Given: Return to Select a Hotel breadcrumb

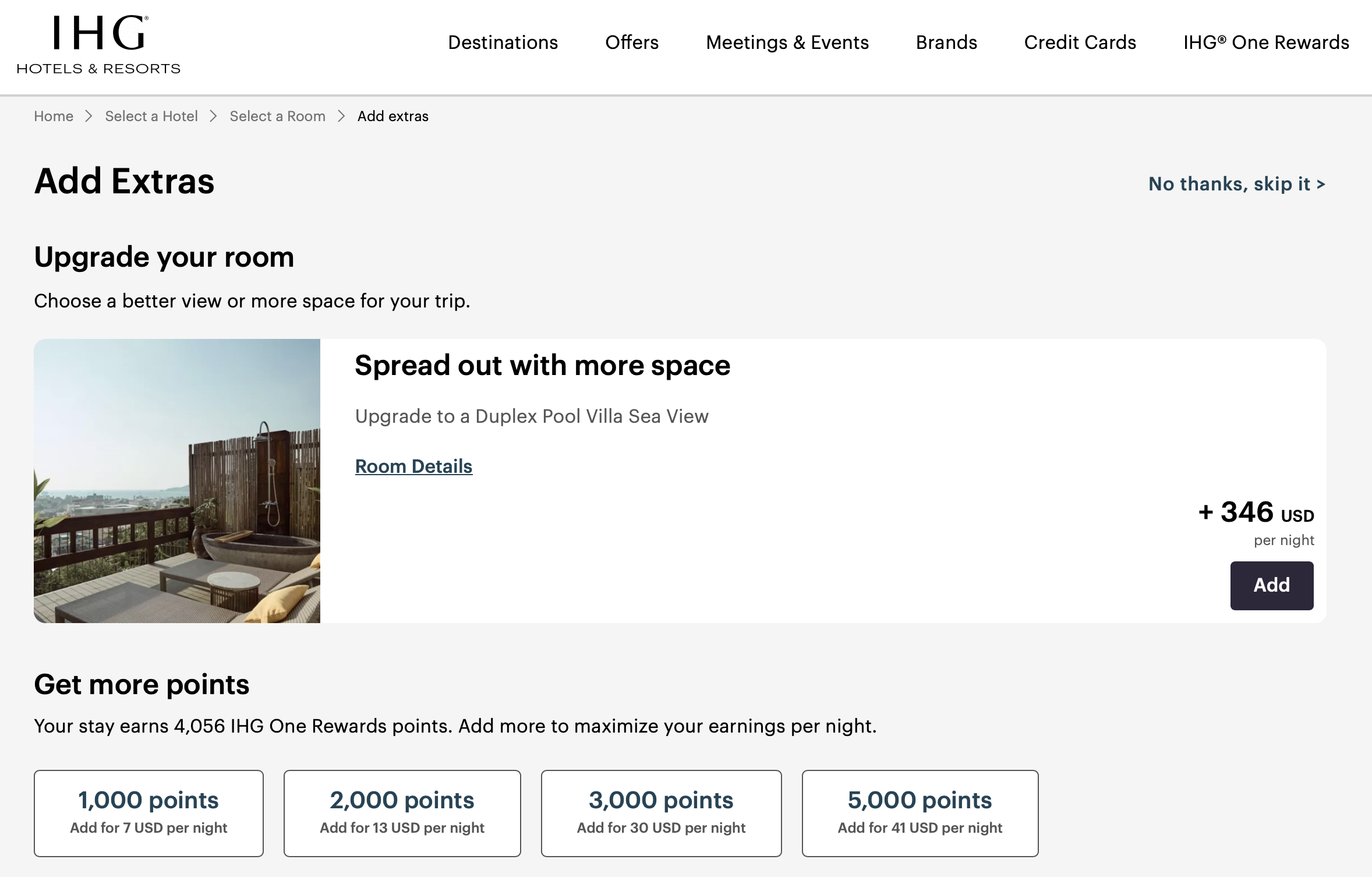Looking at the screenshot, I should click(x=151, y=116).
